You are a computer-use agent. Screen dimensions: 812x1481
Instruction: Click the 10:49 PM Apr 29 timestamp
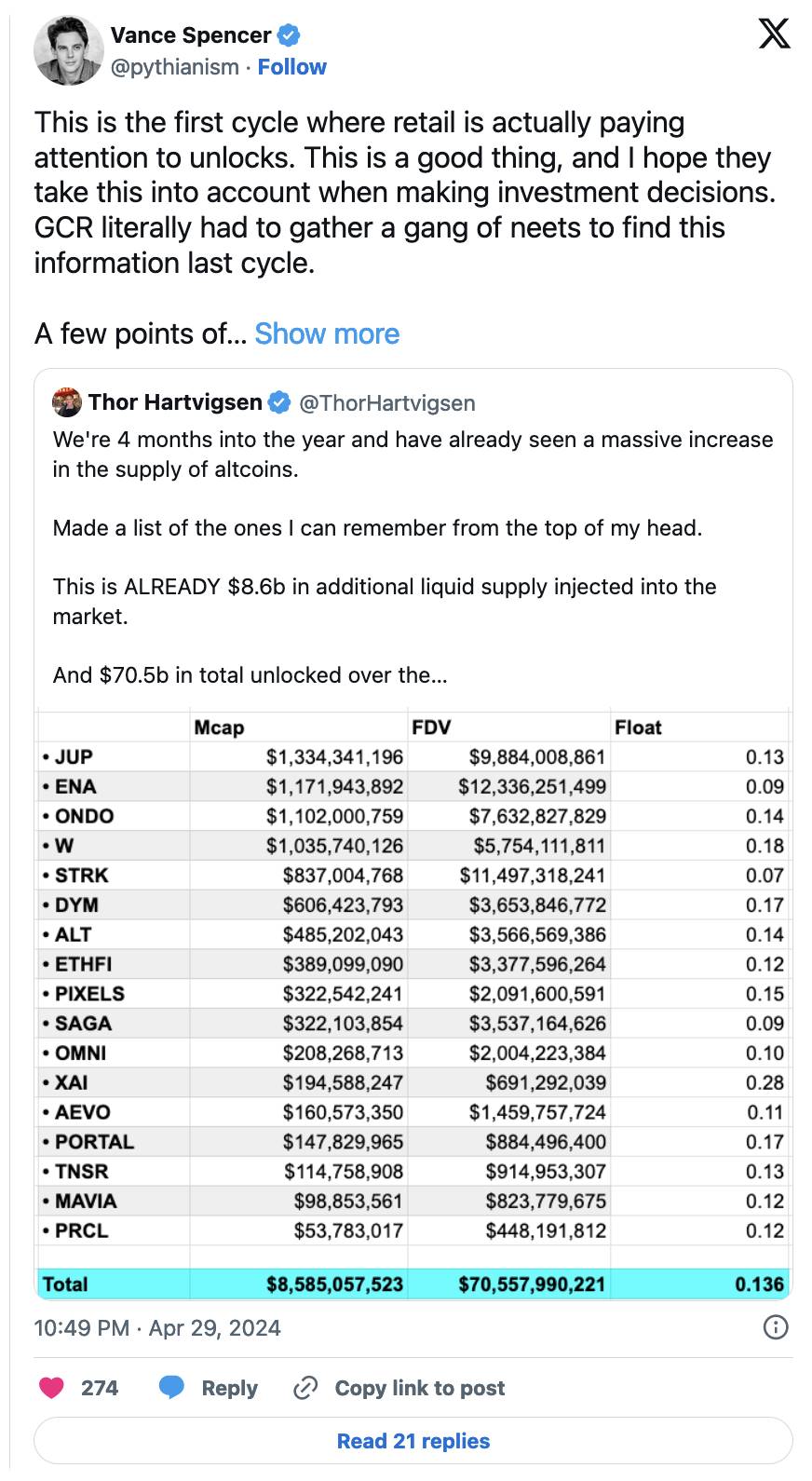157,1327
